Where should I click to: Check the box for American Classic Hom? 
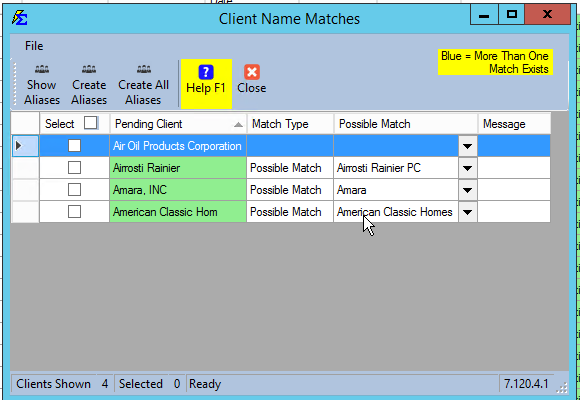click(74, 212)
